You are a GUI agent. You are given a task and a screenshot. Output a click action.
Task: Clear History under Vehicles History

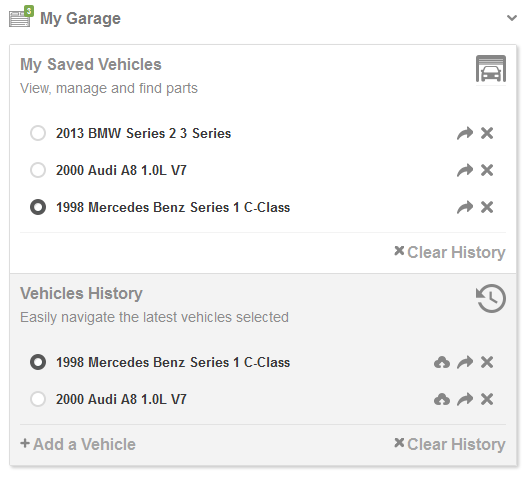coord(450,444)
